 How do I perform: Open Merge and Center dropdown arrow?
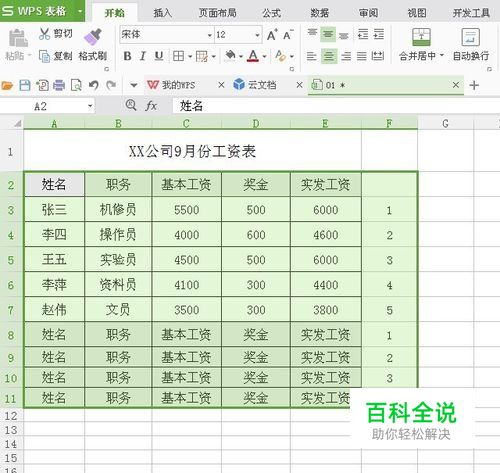tap(442, 55)
